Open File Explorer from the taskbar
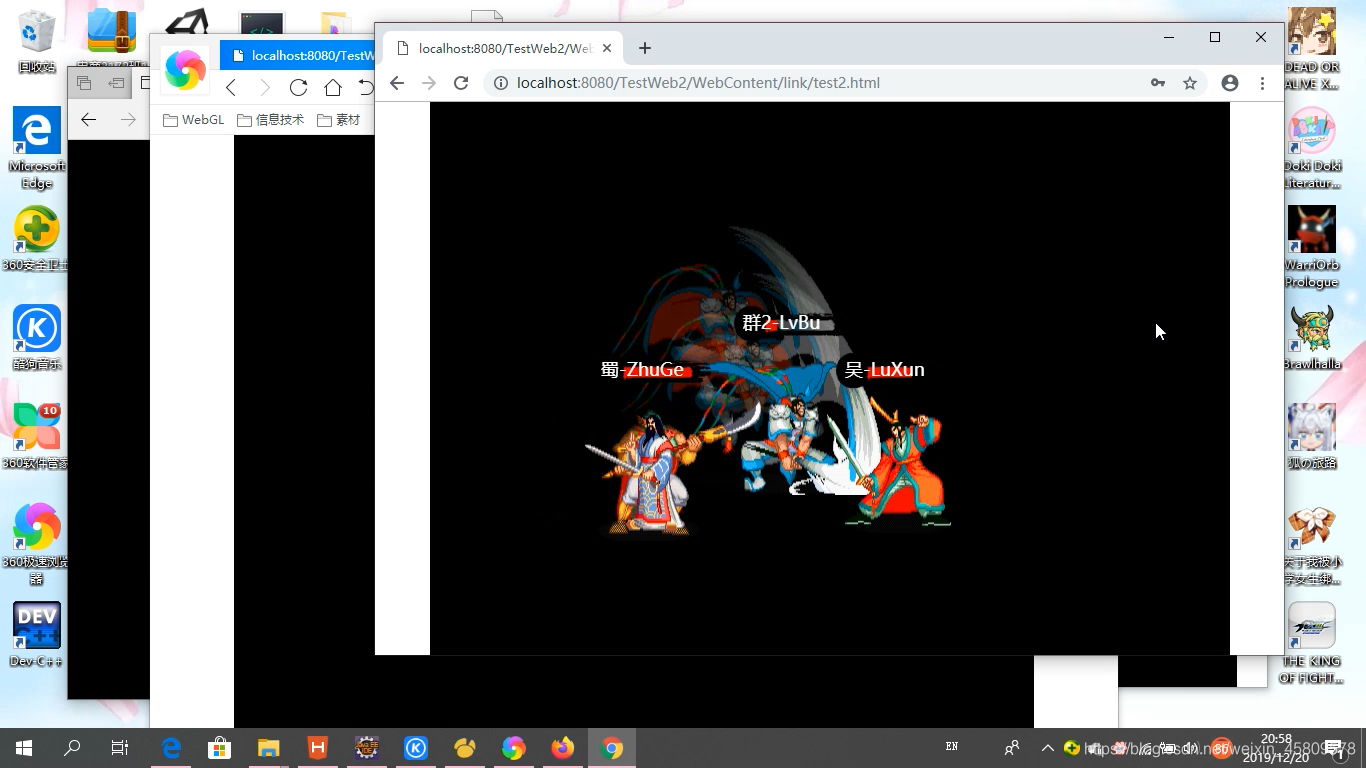This screenshot has height=768, width=1366. (269, 748)
